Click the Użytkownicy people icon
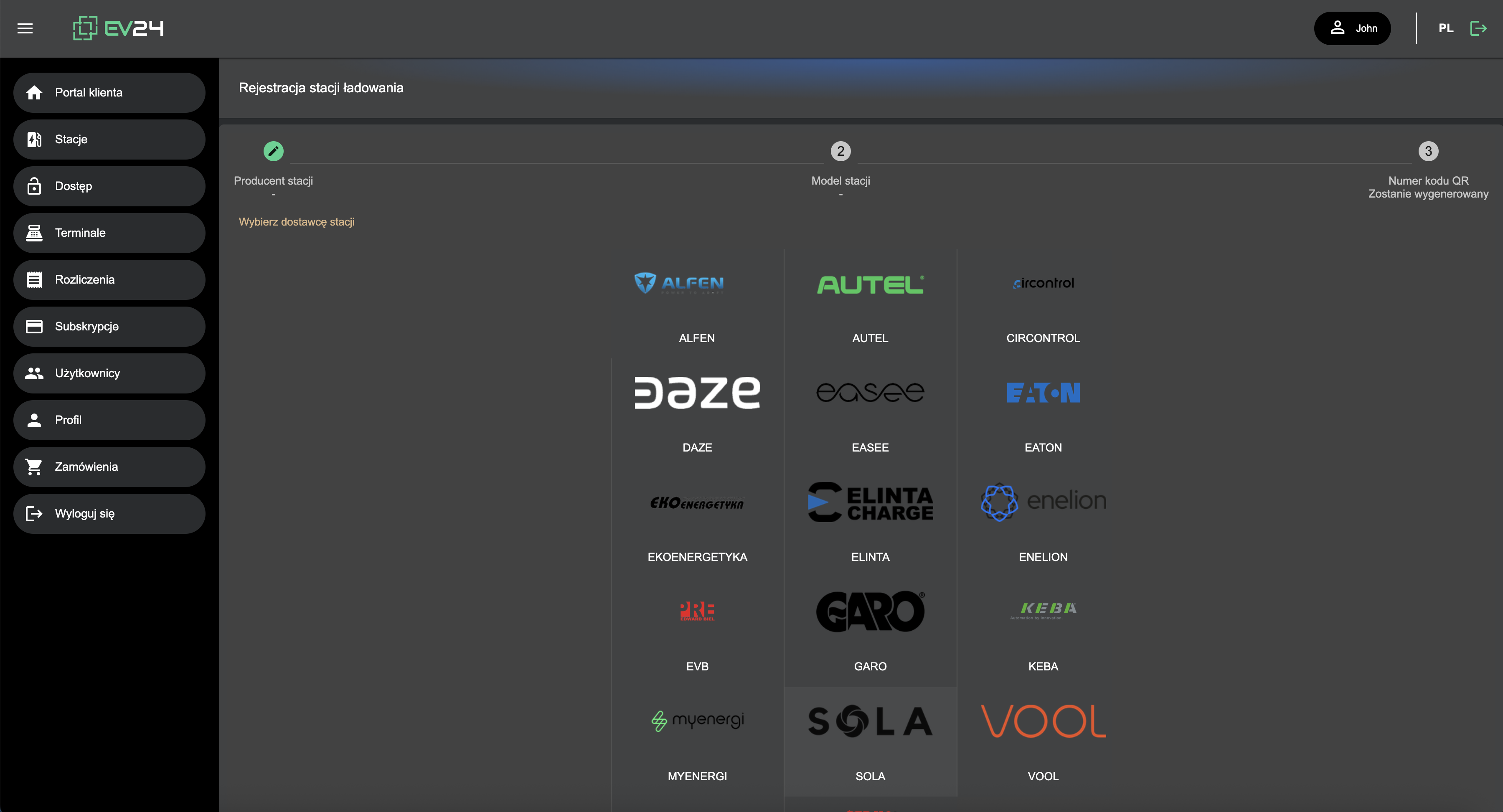 pyautogui.click(x=34, y=373)
